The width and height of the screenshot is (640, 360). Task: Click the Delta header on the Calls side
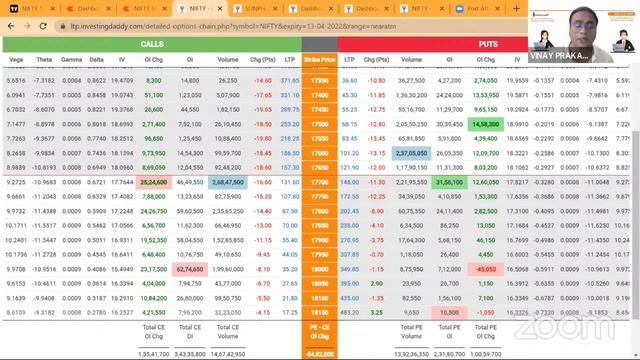pos(96,60)
